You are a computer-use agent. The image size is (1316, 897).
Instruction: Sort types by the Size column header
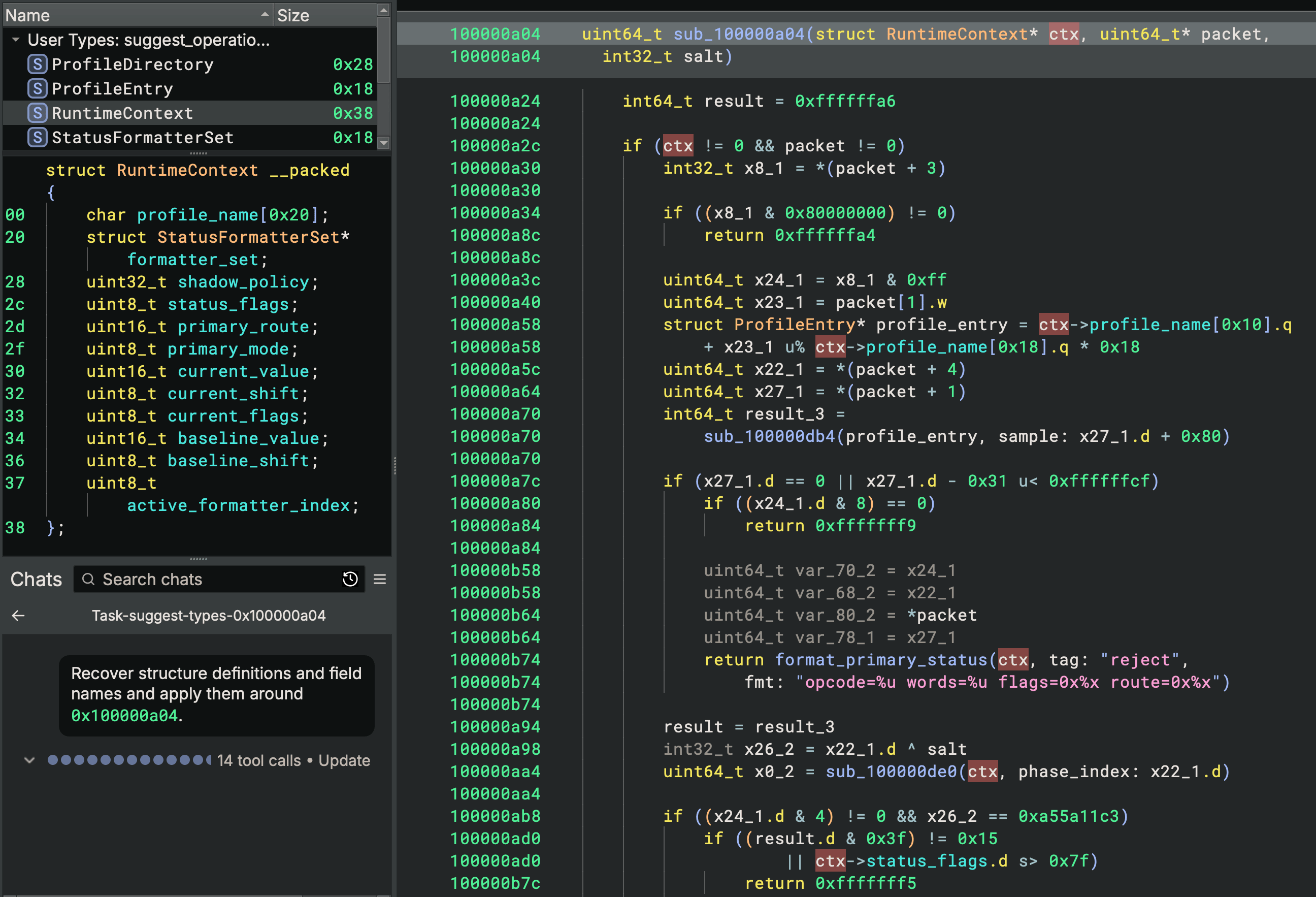click(x=325, y=15)
